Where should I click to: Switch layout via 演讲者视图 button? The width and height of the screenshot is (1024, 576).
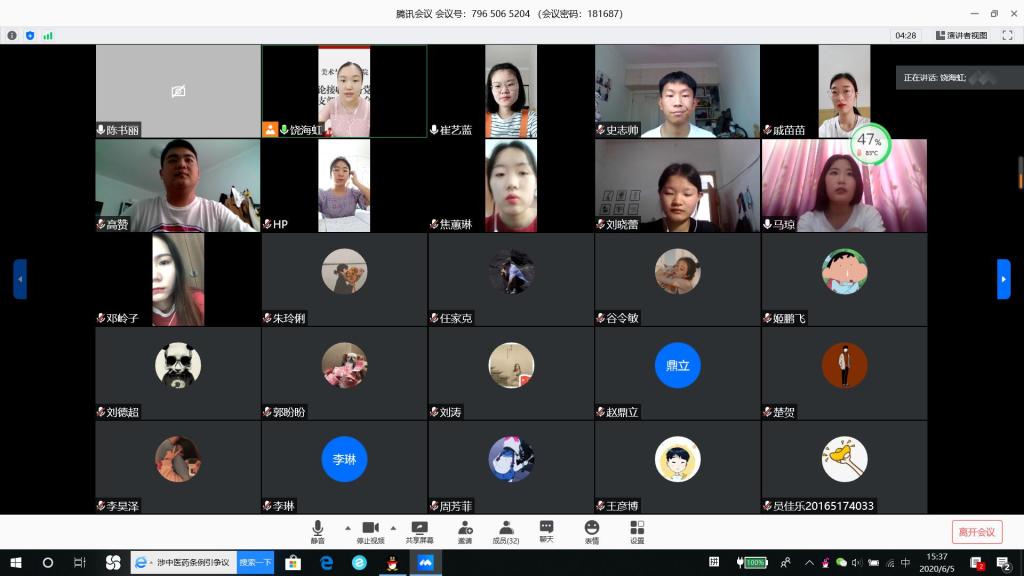click(961, 35)
